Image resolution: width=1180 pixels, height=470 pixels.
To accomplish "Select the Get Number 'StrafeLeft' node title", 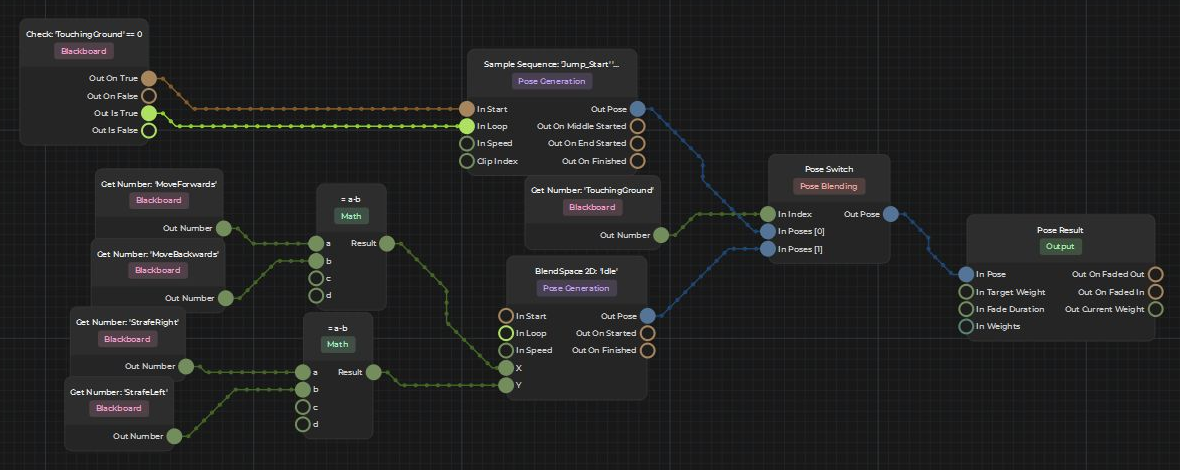I will [x=119, y=392].
